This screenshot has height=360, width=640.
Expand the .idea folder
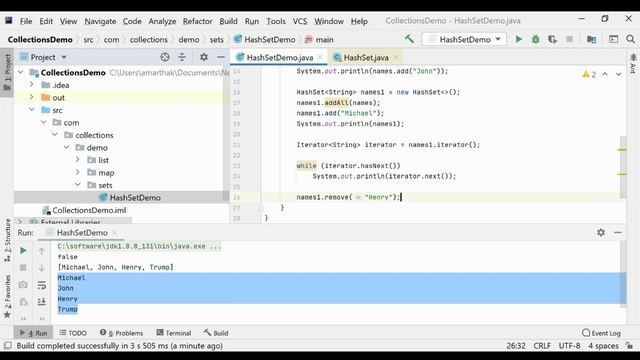pyautogui.click(x=32, y=85)
